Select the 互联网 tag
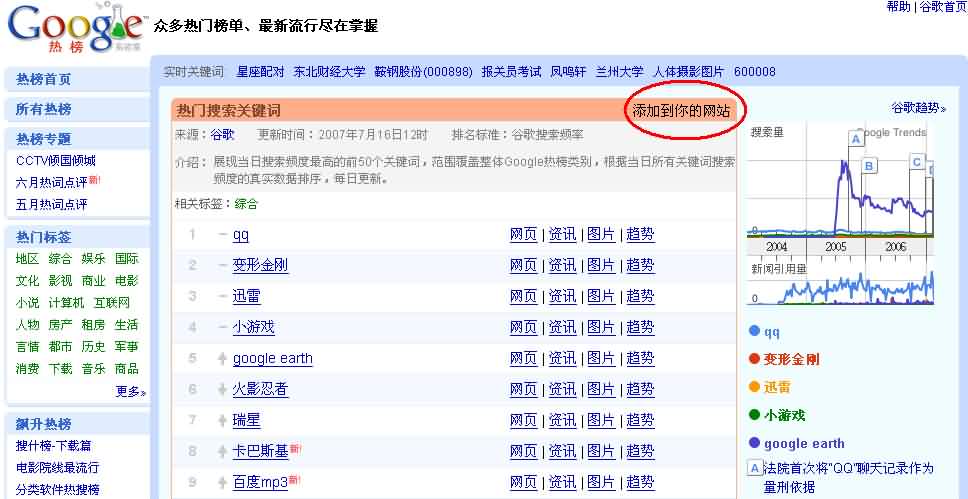968x499 pixels. [x=112, y=303]
